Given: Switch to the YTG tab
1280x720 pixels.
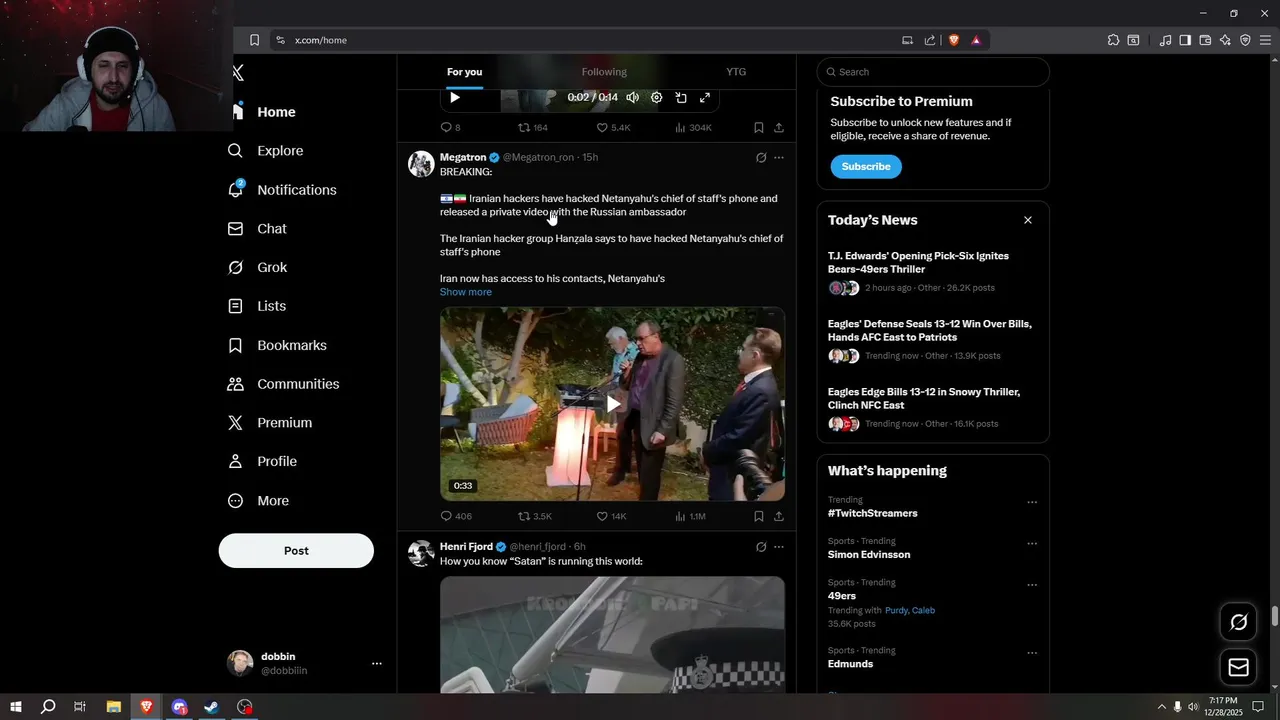Looking at the screenshot, I should tap(736, 72).
